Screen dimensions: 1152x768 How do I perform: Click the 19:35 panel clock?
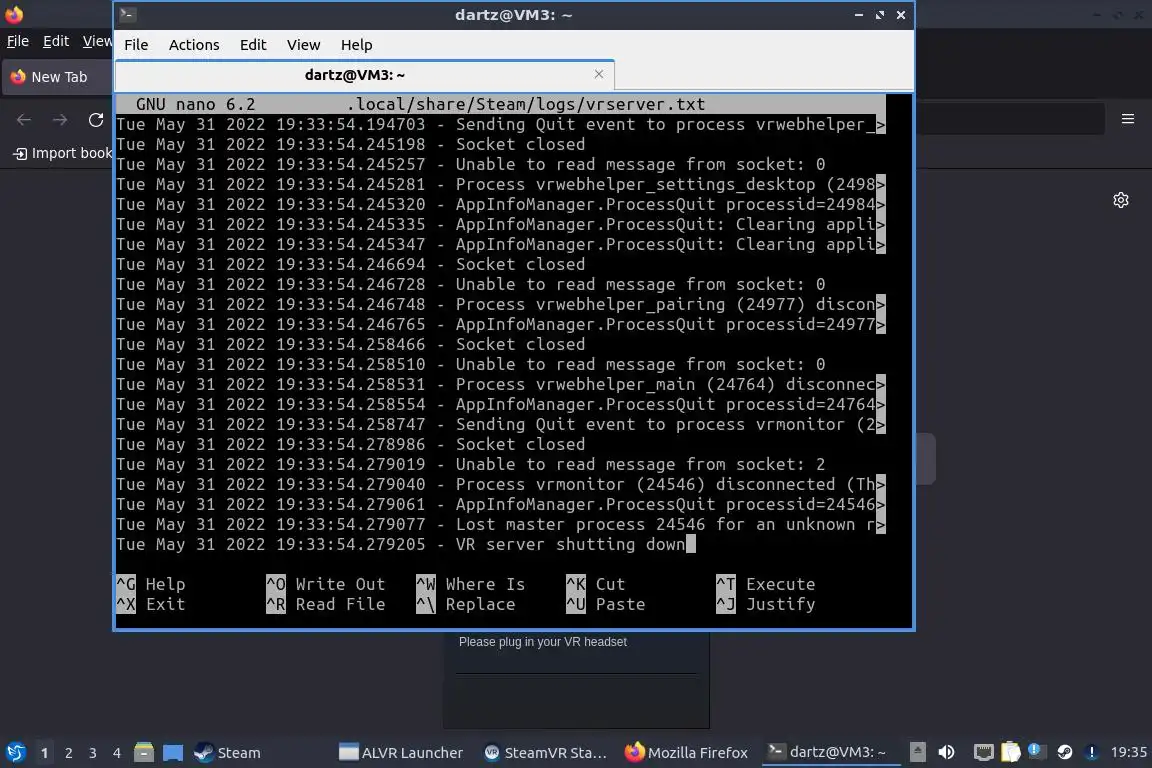pos(1128,752)
